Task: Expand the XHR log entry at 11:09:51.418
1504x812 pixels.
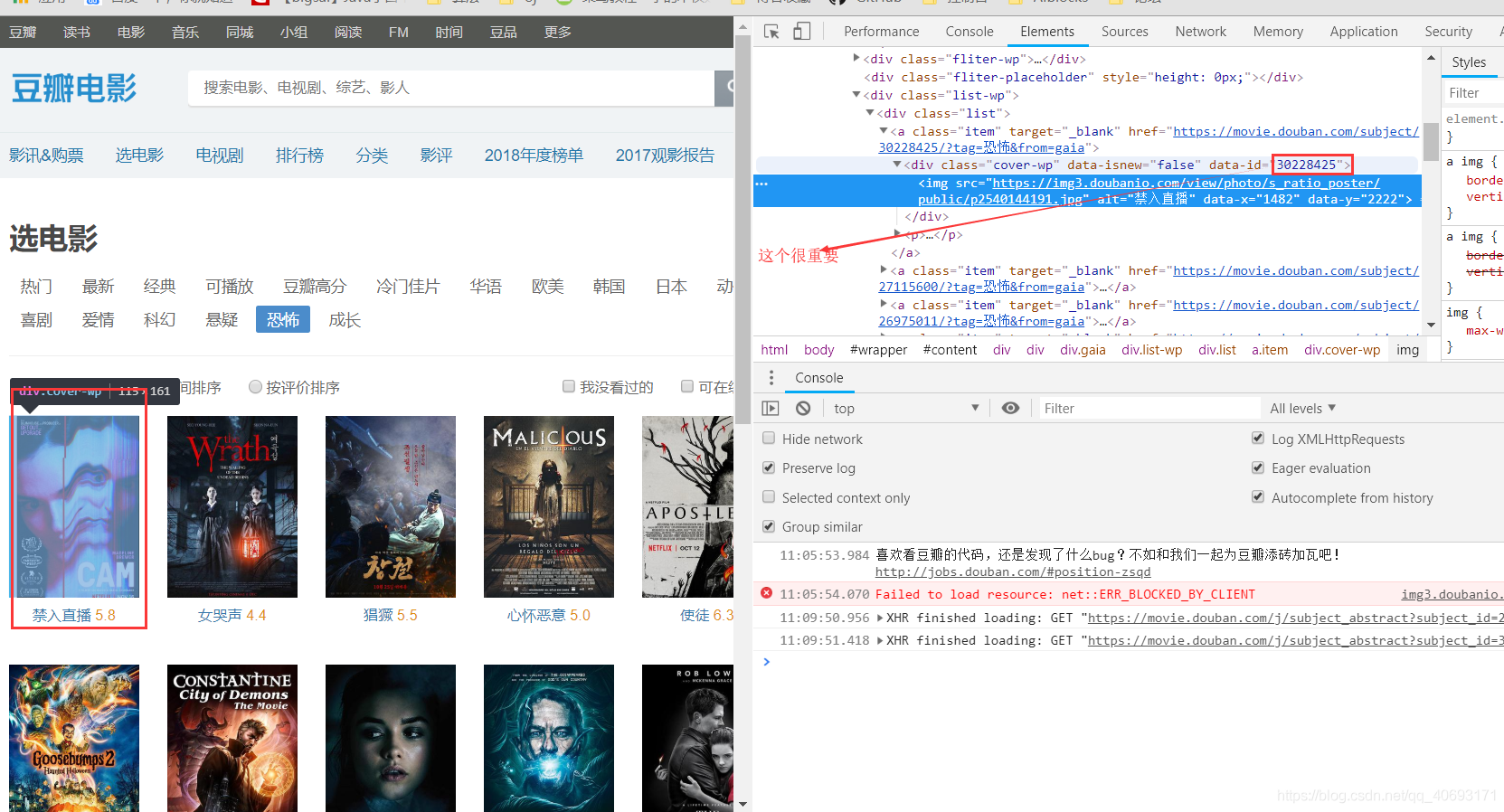Action: click(x=881, y=640)
